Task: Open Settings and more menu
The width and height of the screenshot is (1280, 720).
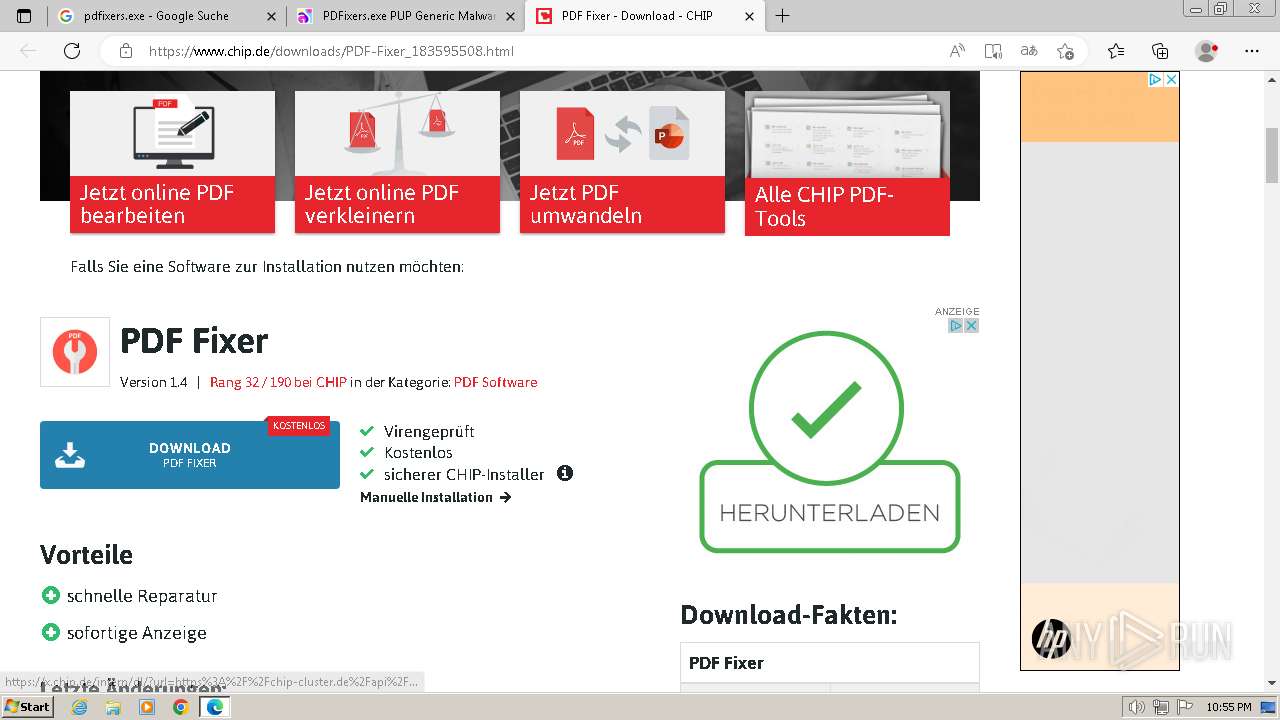Action: click(x=1252, y=51)
